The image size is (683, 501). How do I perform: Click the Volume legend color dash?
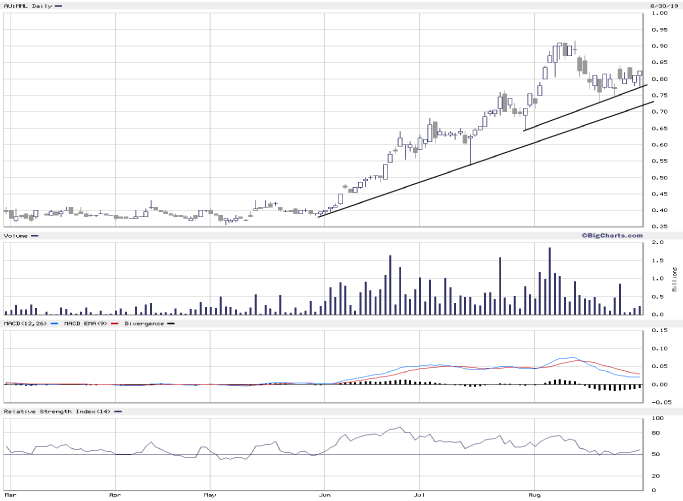click(35, 236)
